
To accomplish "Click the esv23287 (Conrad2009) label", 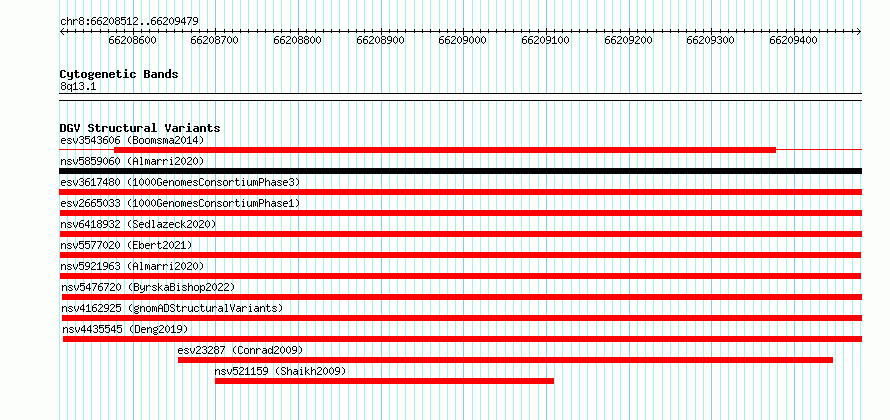I will pyautogui.click(x=240, y=350).
